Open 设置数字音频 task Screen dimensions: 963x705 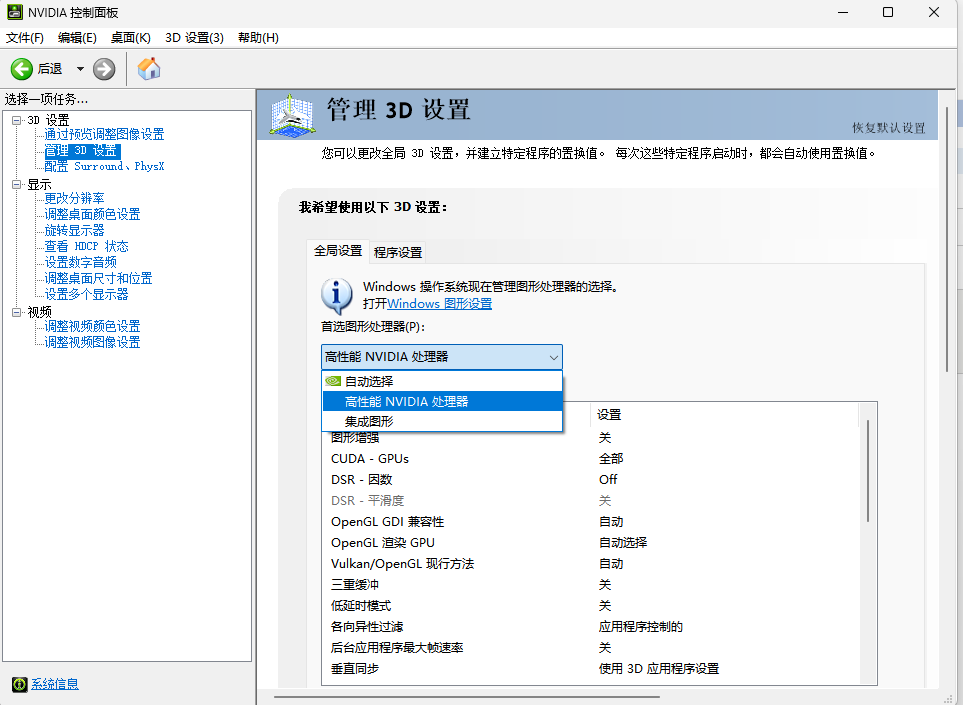click(x=80, y=262)
